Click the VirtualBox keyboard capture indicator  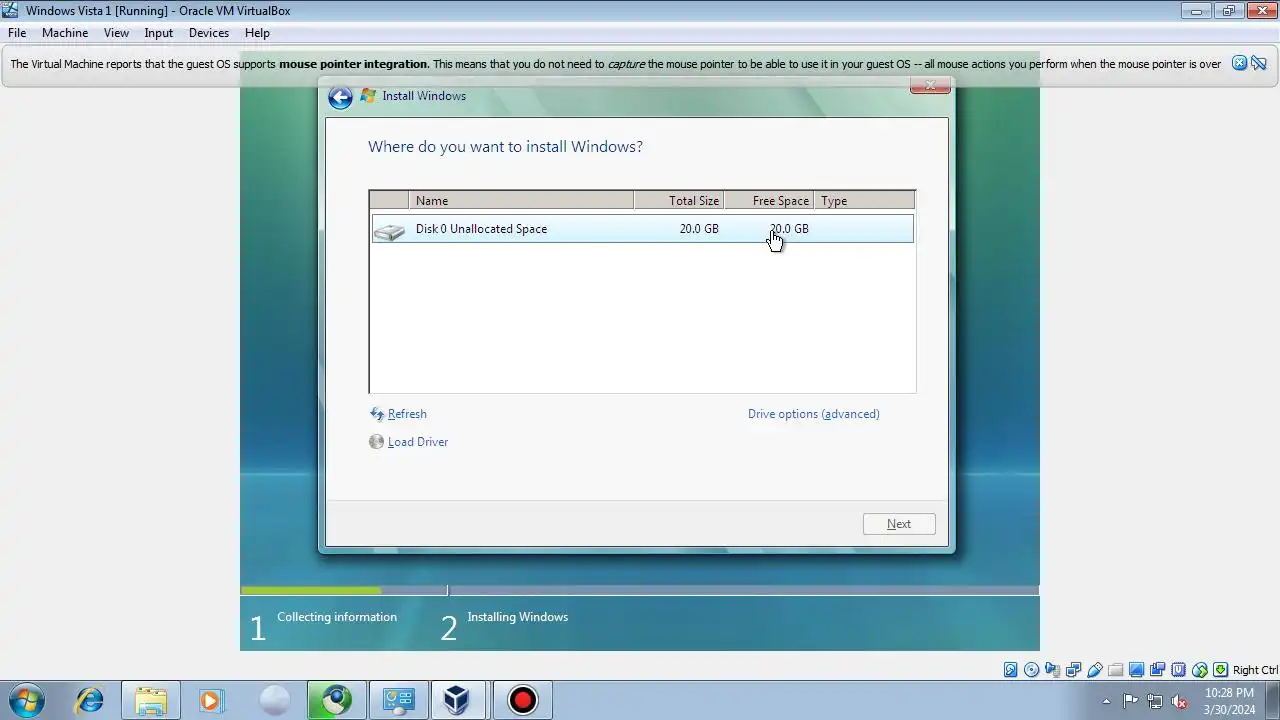tap(1220, 670)
